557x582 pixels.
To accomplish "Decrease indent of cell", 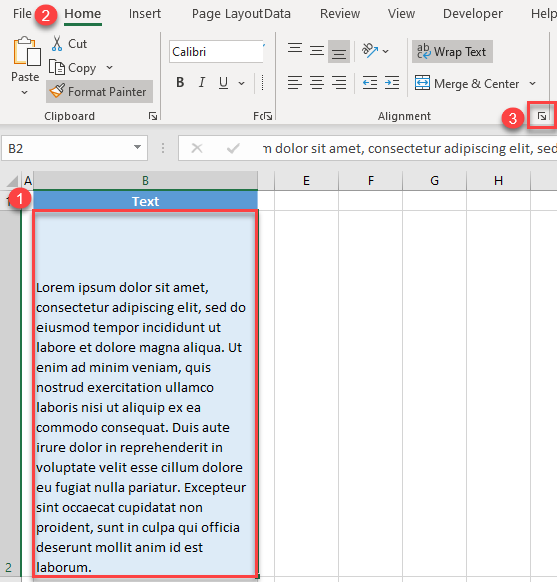I will tap(370, 82).
